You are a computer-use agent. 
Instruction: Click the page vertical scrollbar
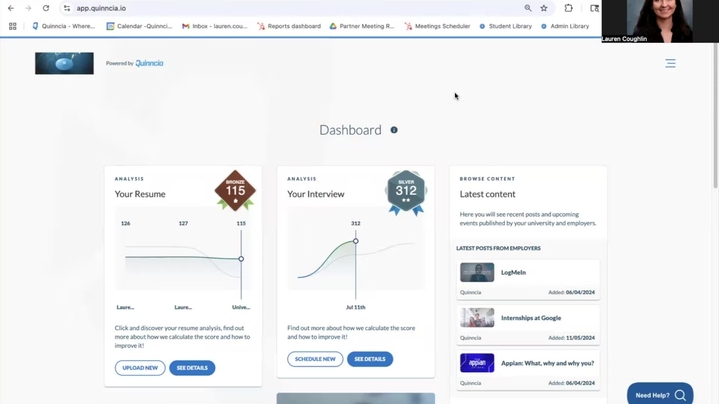pos(715,116)
